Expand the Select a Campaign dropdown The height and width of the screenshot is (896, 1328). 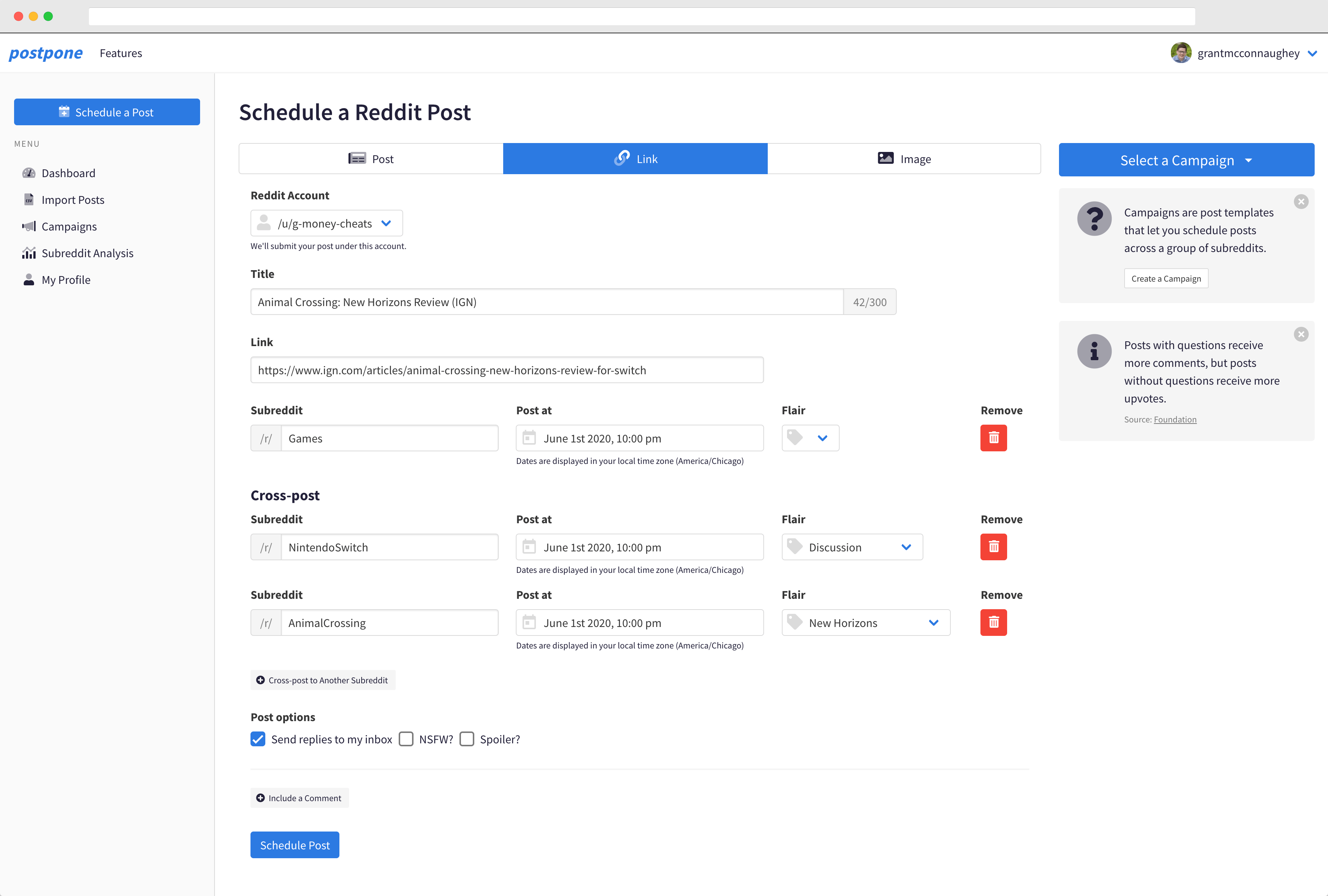tap(1186, 160)
